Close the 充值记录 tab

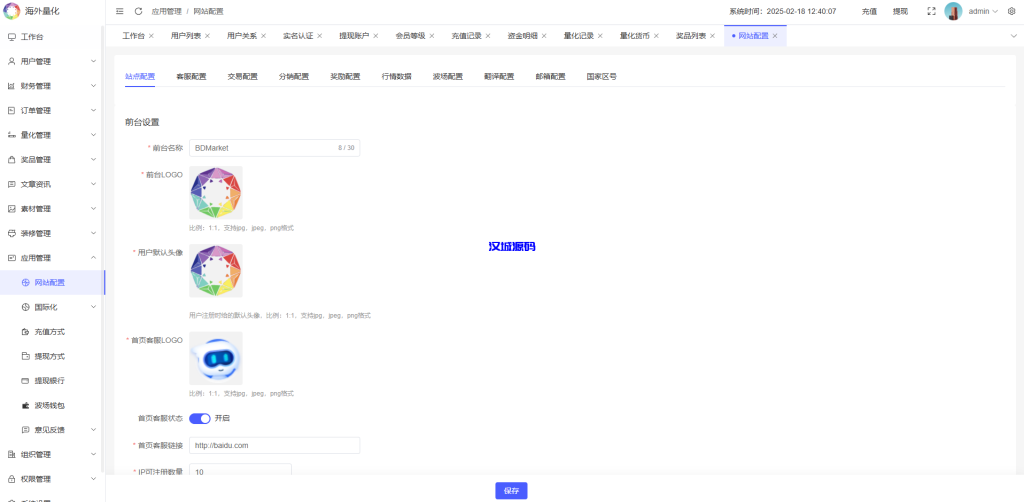[488, 36]
